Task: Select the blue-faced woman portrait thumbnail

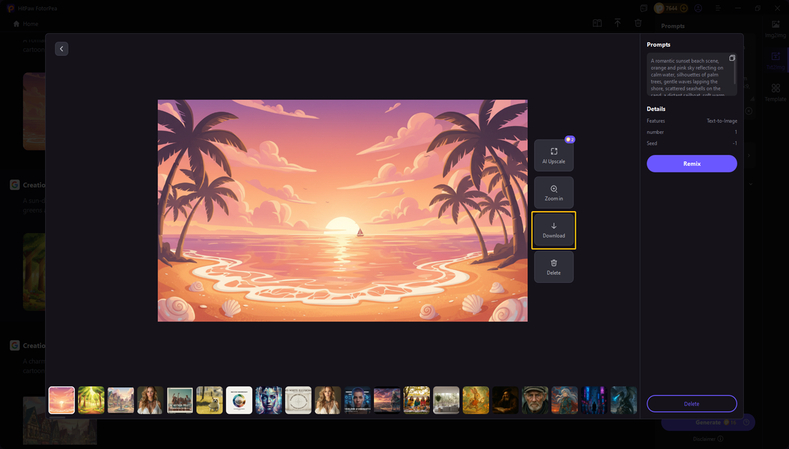Action: coord(269,400)
